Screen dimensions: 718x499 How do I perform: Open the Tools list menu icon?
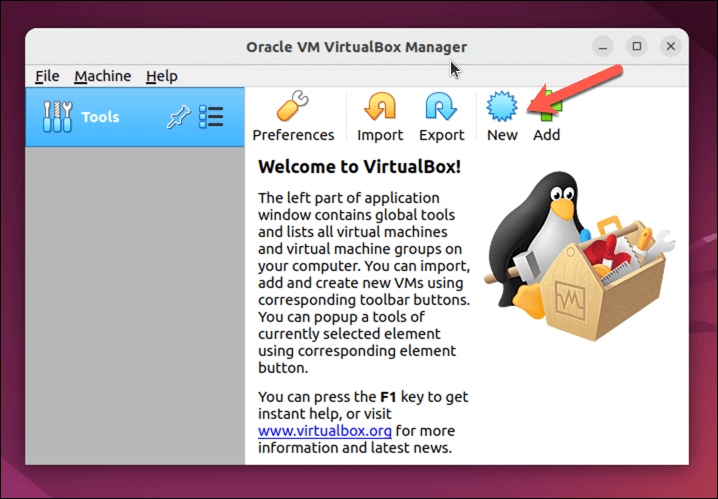tap(211, 117)
